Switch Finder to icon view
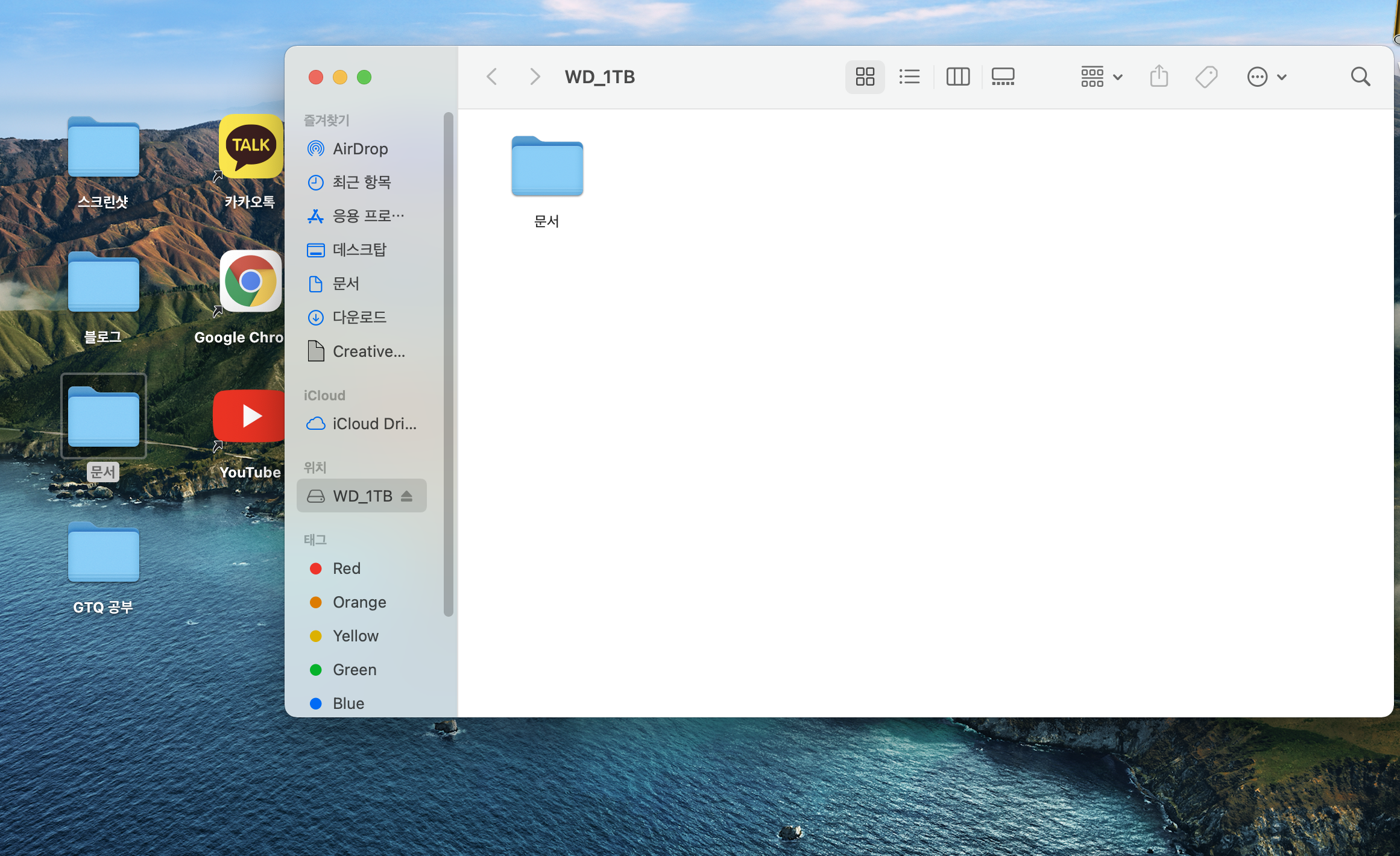Image resolution: width=1400 pixels, height=856 pixels. (865, 77)
